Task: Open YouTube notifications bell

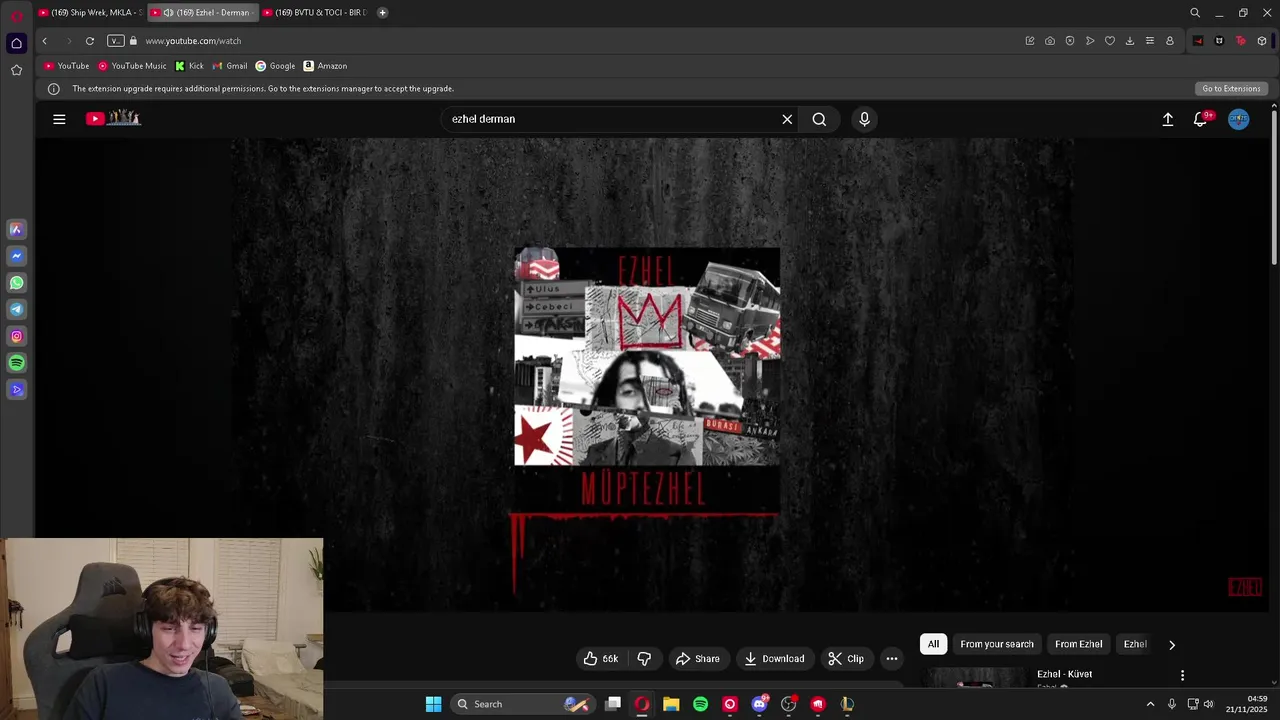Action: pos(1201,119)
